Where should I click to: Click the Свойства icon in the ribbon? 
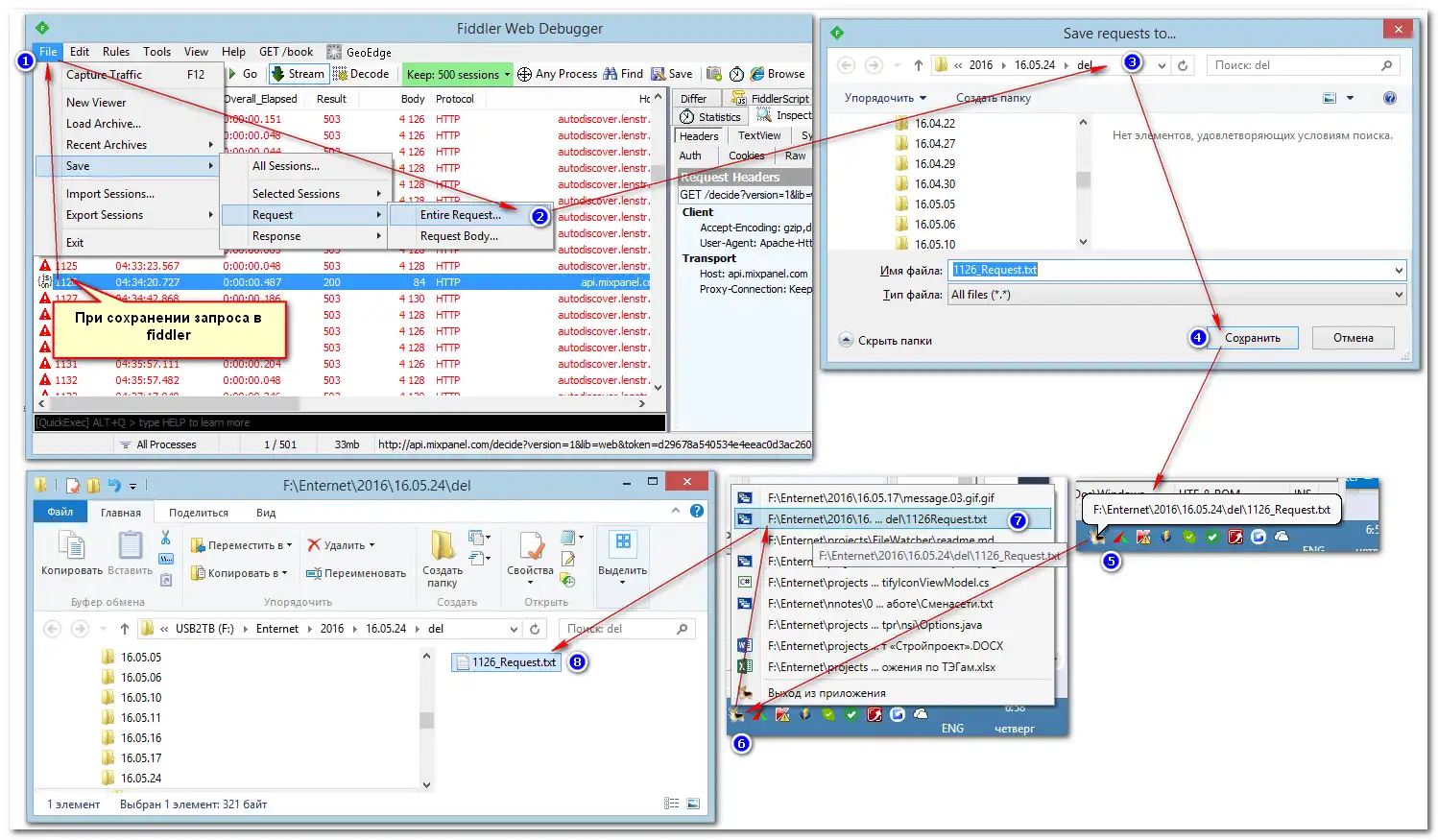[x=531, y=544]
